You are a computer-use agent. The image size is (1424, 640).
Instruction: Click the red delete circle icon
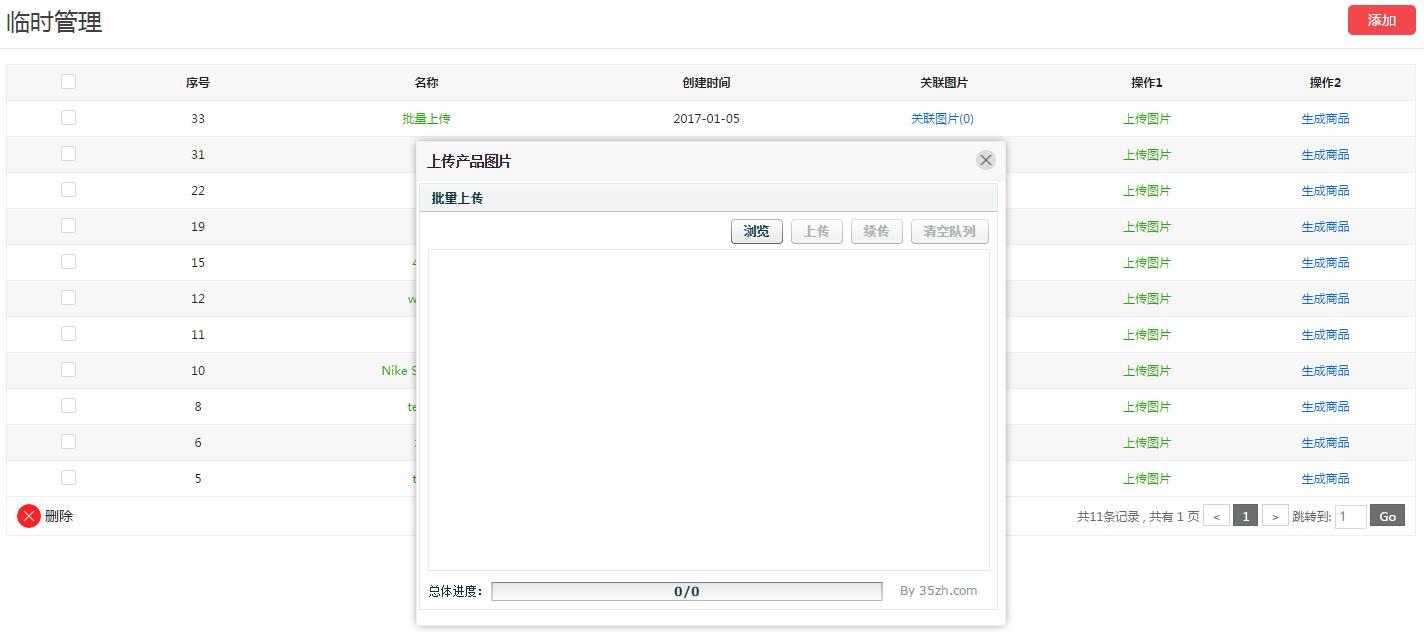(x=28, y=516)
